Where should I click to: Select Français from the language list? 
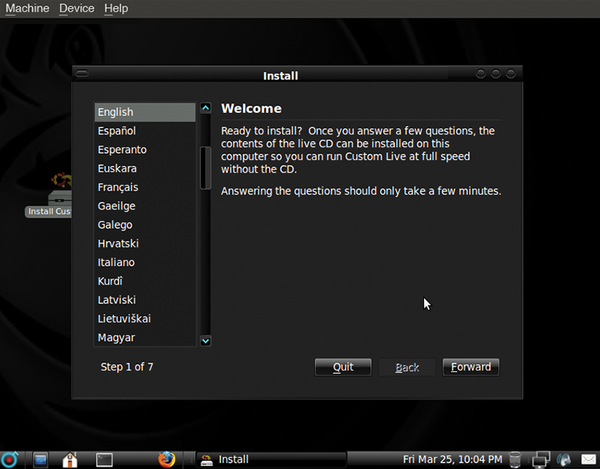point(118,187)
